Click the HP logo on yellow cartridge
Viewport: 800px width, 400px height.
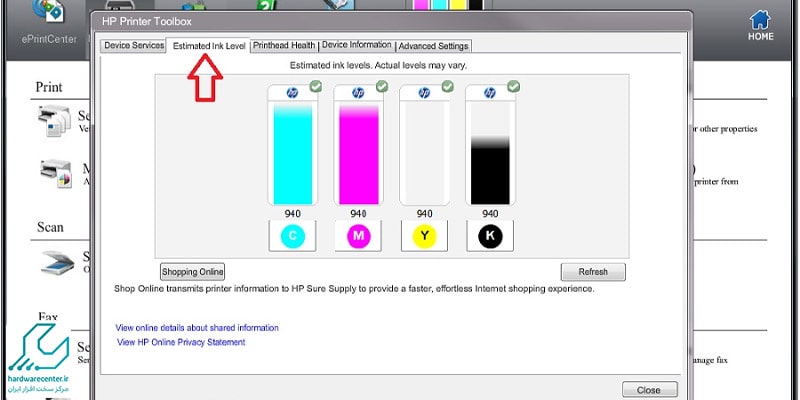424,93
